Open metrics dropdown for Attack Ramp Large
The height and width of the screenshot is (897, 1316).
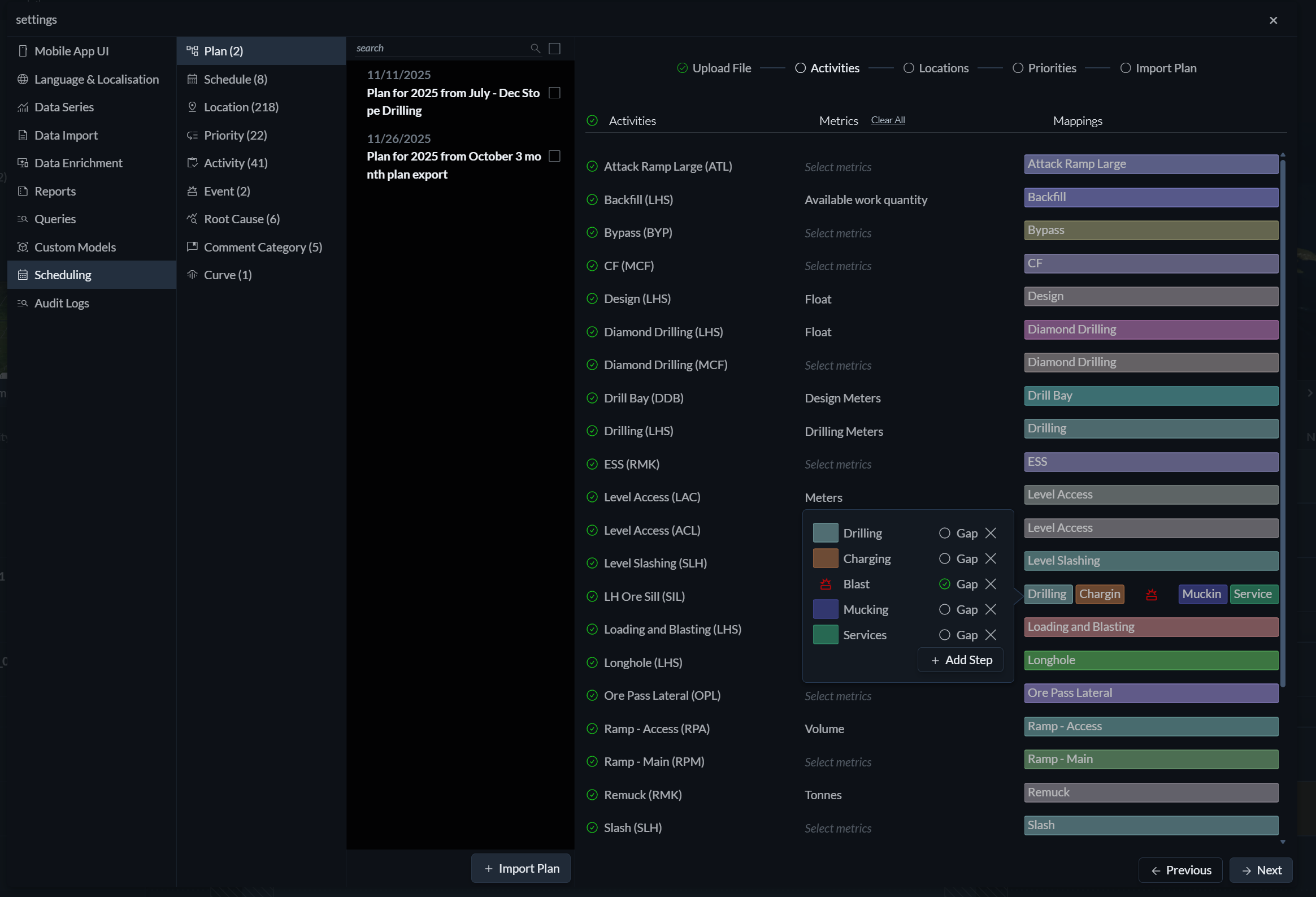point(838,167)
